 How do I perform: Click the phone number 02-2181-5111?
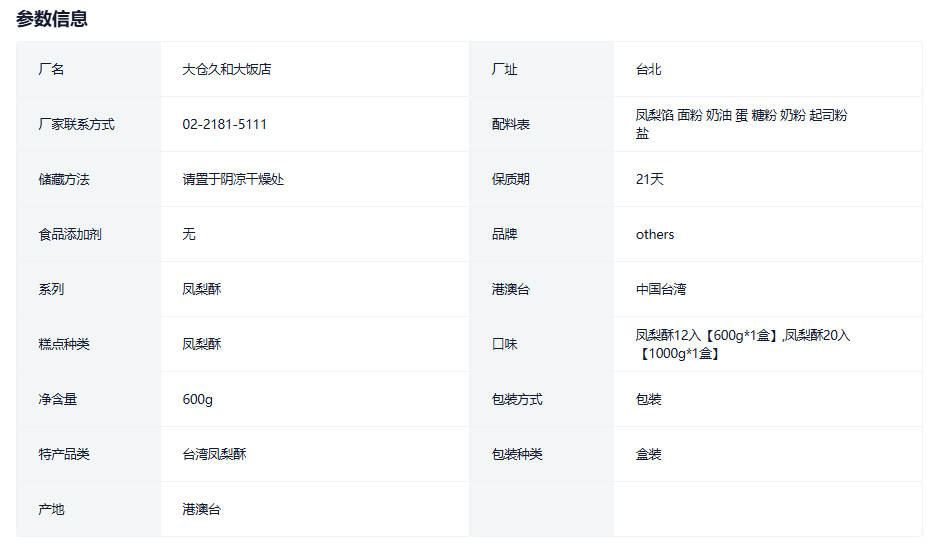coord(224,125)
